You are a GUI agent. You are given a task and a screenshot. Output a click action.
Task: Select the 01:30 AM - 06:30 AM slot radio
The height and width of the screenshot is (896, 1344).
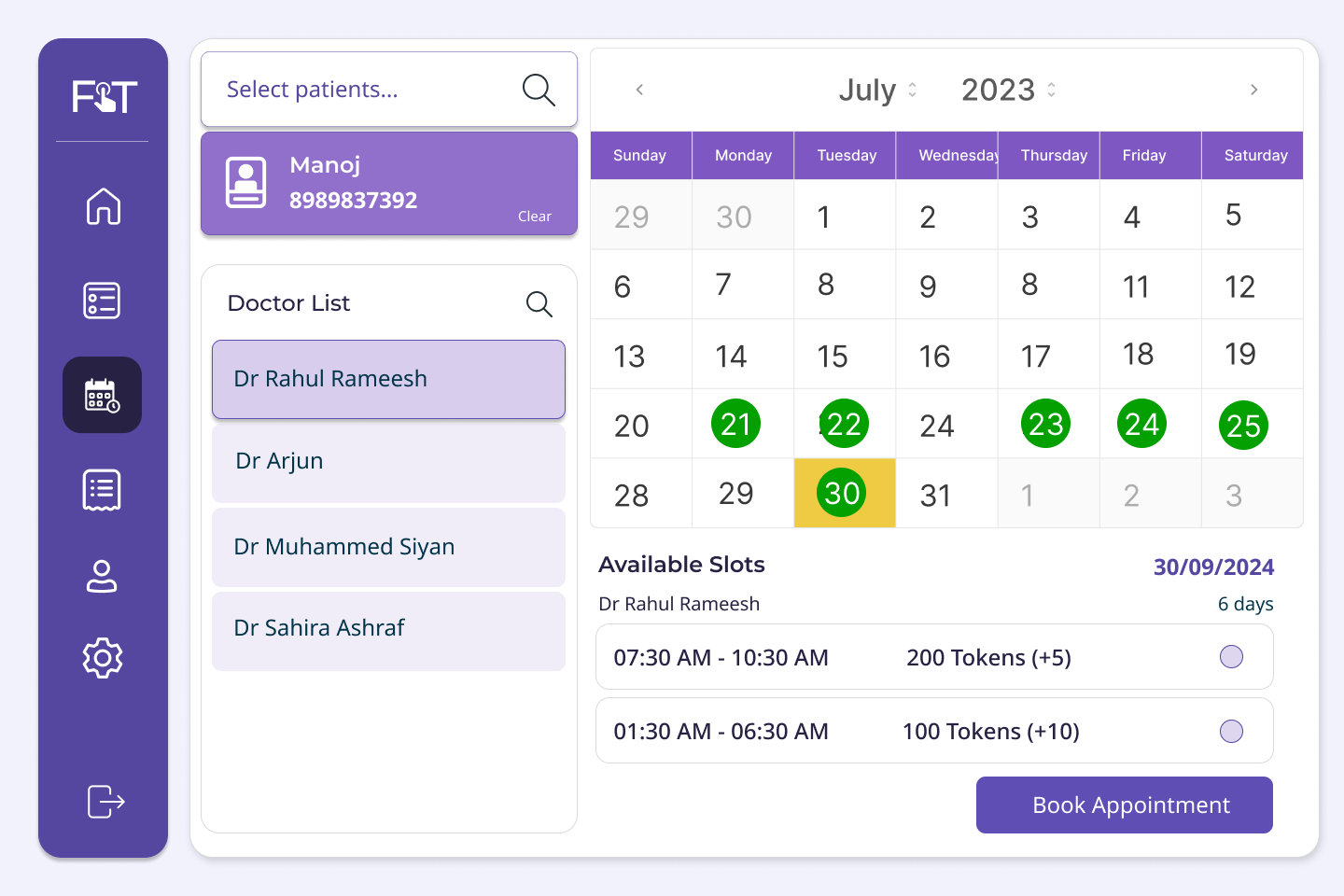(x=1231, y=731)
